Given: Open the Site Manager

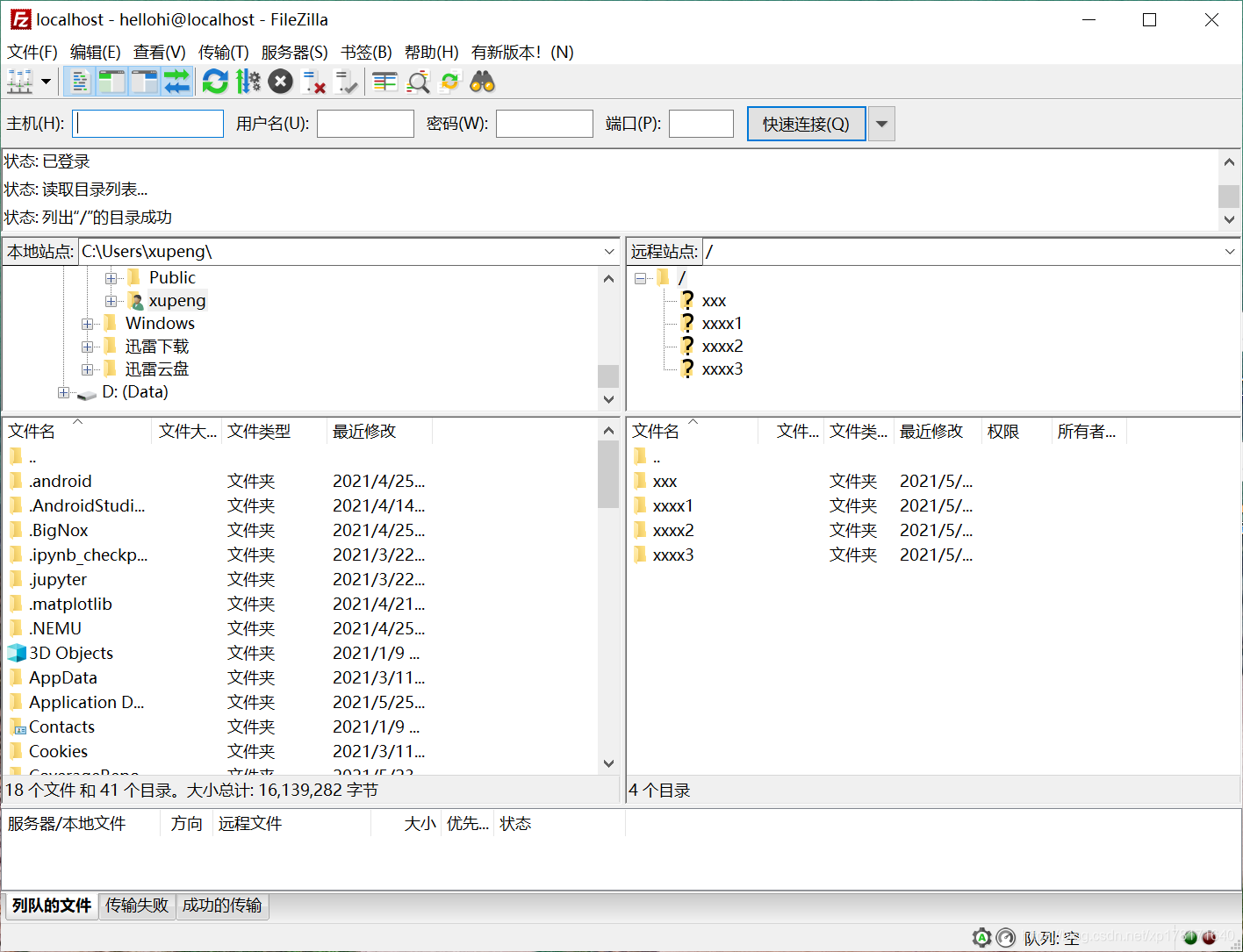Looking at the screenshot, I should tap(18, 81).
